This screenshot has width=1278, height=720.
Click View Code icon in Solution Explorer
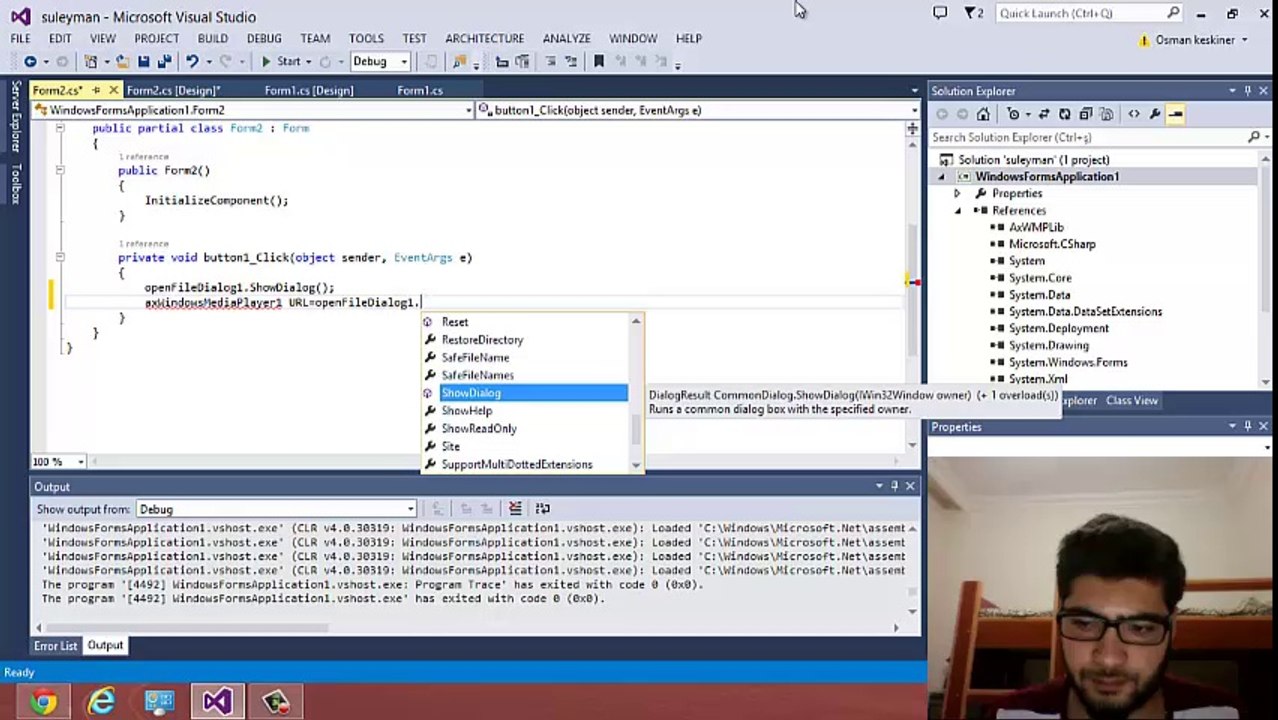[1134, 114]
